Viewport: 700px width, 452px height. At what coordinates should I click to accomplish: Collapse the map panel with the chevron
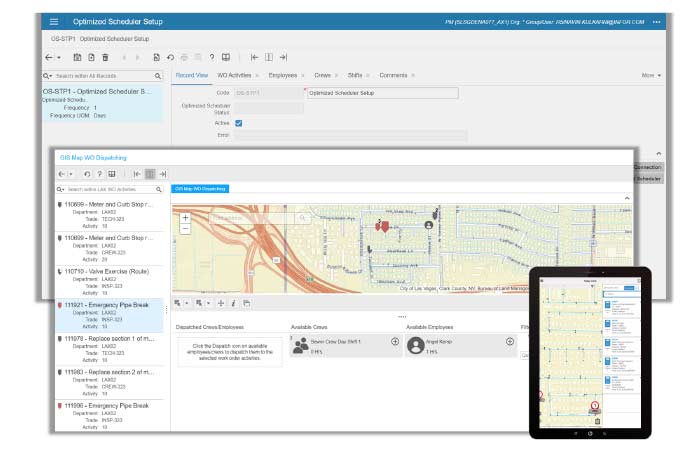point(626,198)
